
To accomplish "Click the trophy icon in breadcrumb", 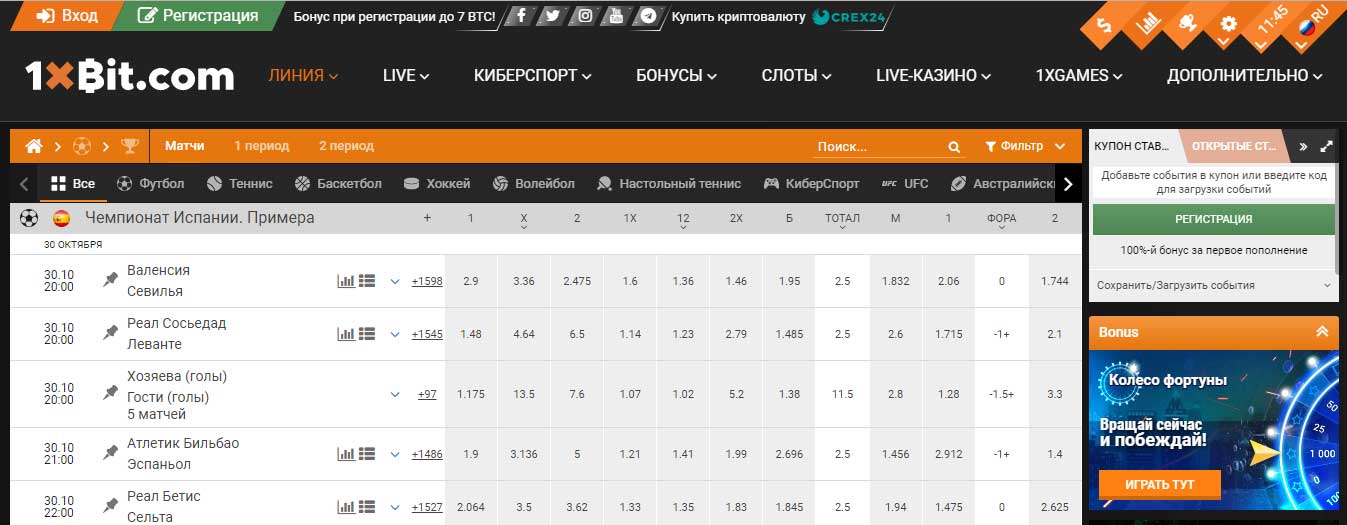I will 130,146.
